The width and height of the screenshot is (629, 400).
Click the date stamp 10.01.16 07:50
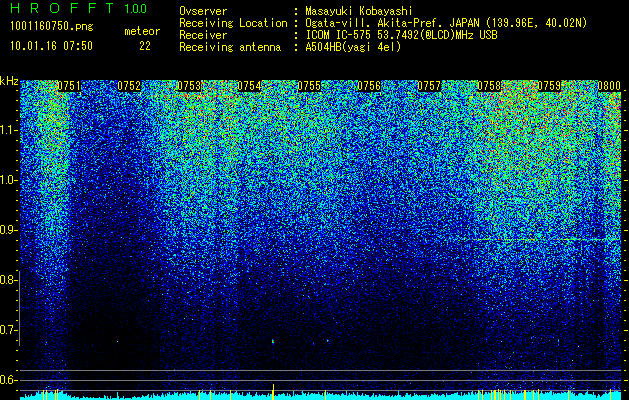tap(51, 46)
